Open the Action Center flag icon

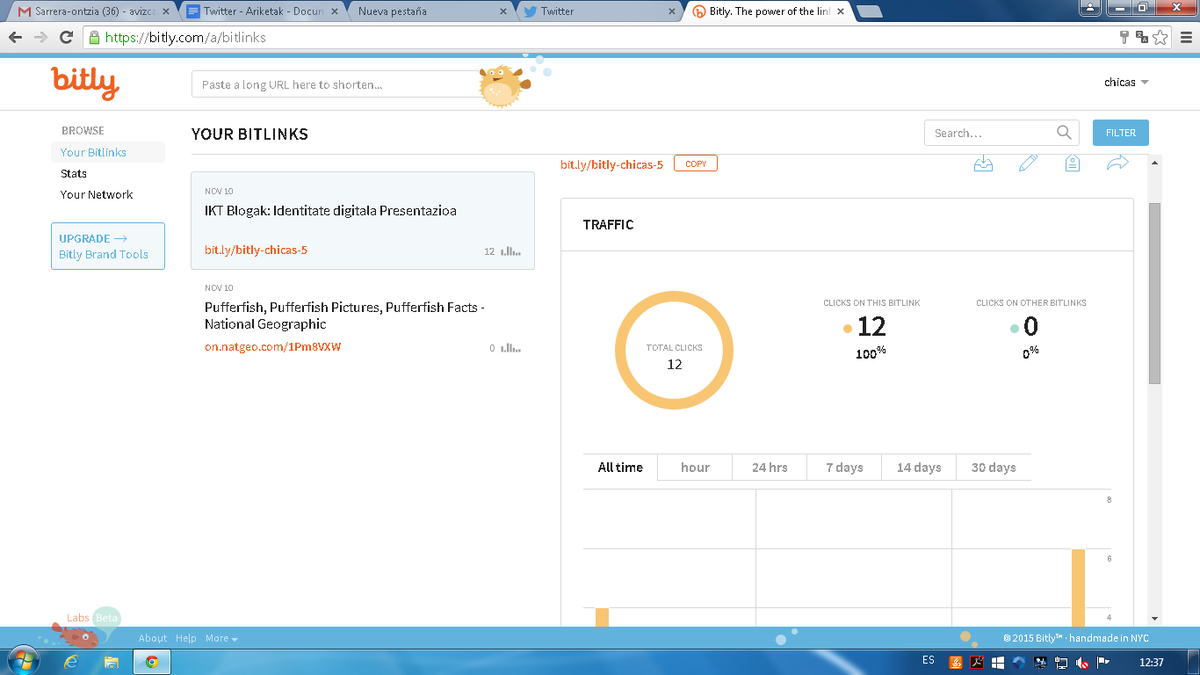point(1102,661)
